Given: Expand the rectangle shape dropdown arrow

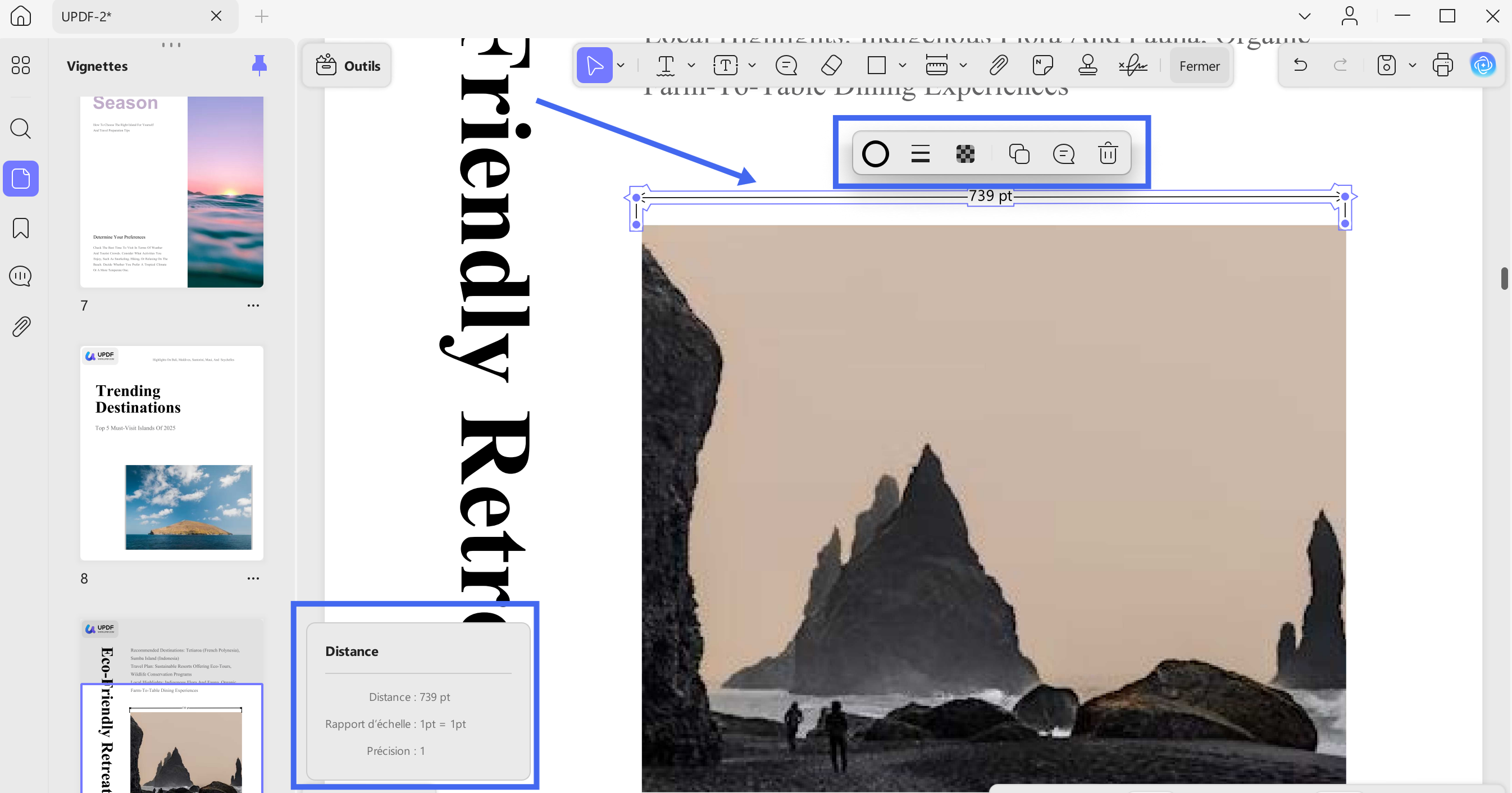Looking at the screenshot, I should pos(903,65).
